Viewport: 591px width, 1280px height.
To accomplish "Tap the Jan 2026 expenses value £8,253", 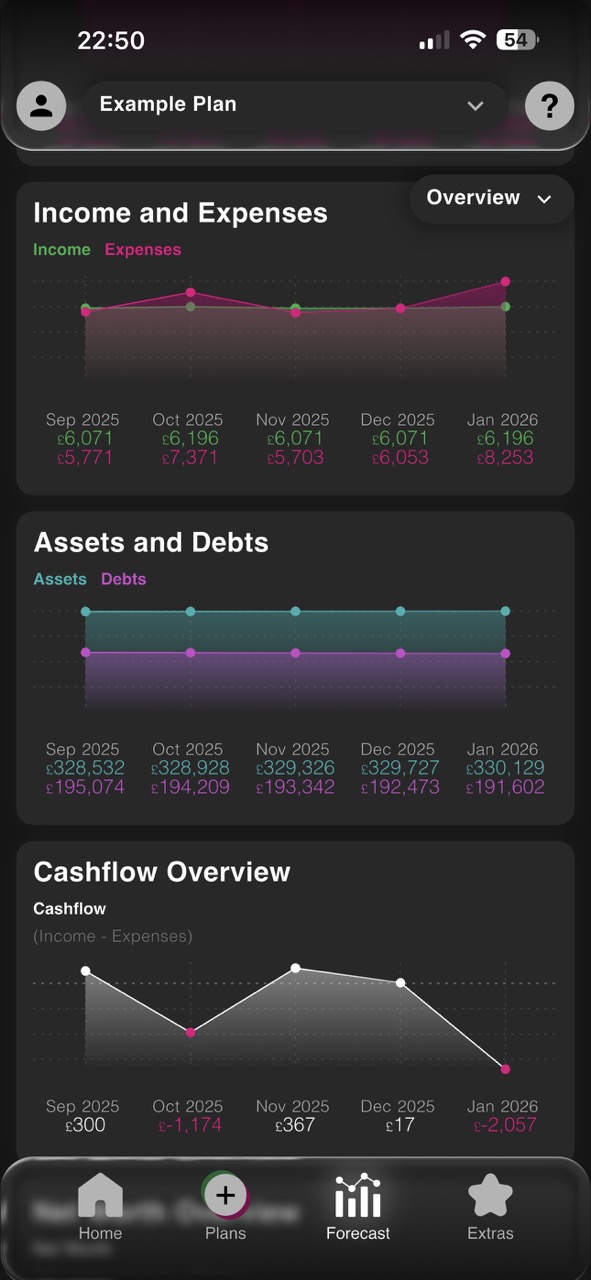I will (505, 455).
